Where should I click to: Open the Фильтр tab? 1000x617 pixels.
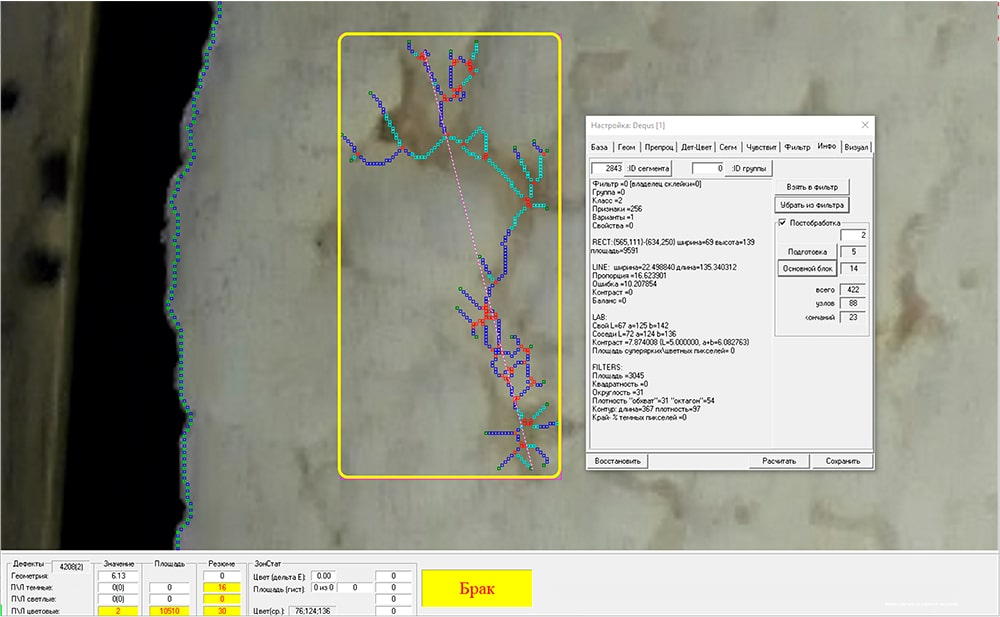[797, 147]
